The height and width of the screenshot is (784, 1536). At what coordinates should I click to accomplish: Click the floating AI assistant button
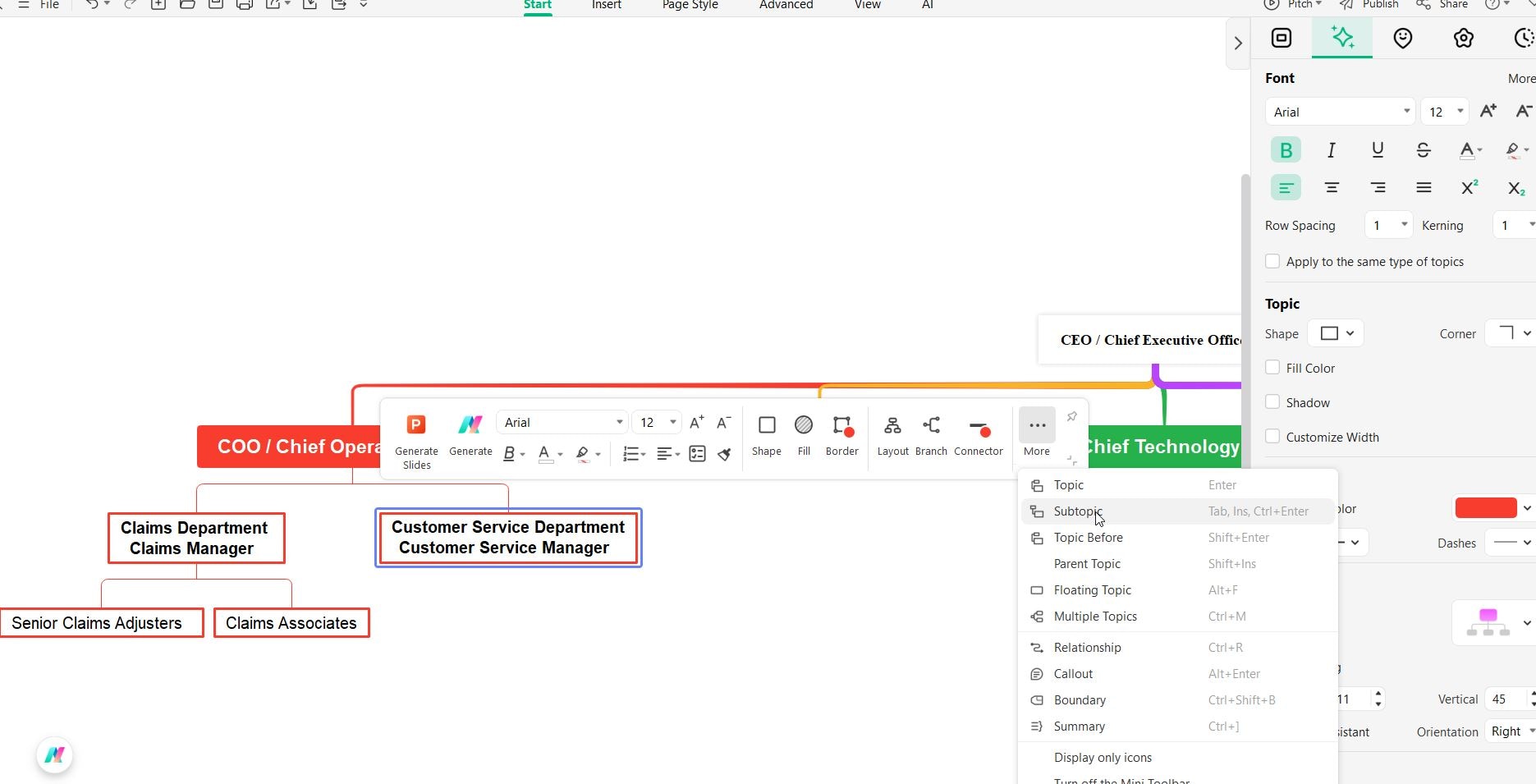[x=55, y=754]
